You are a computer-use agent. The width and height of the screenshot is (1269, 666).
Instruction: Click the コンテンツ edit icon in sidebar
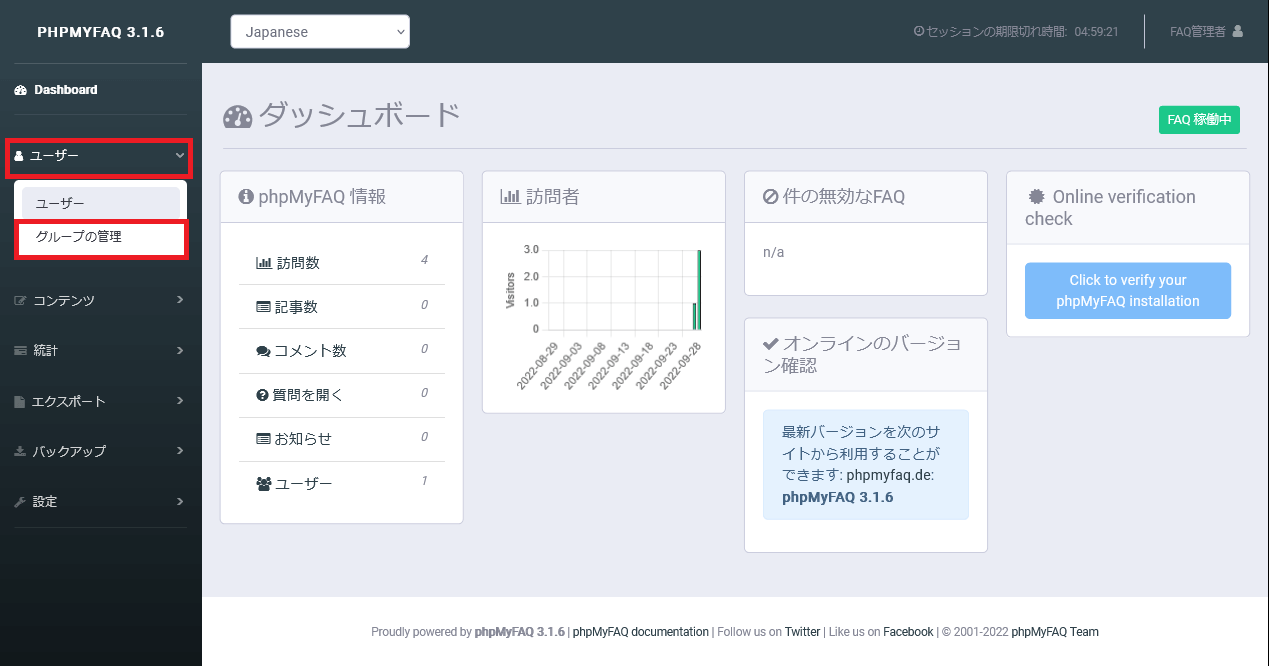tap(20, 300)
